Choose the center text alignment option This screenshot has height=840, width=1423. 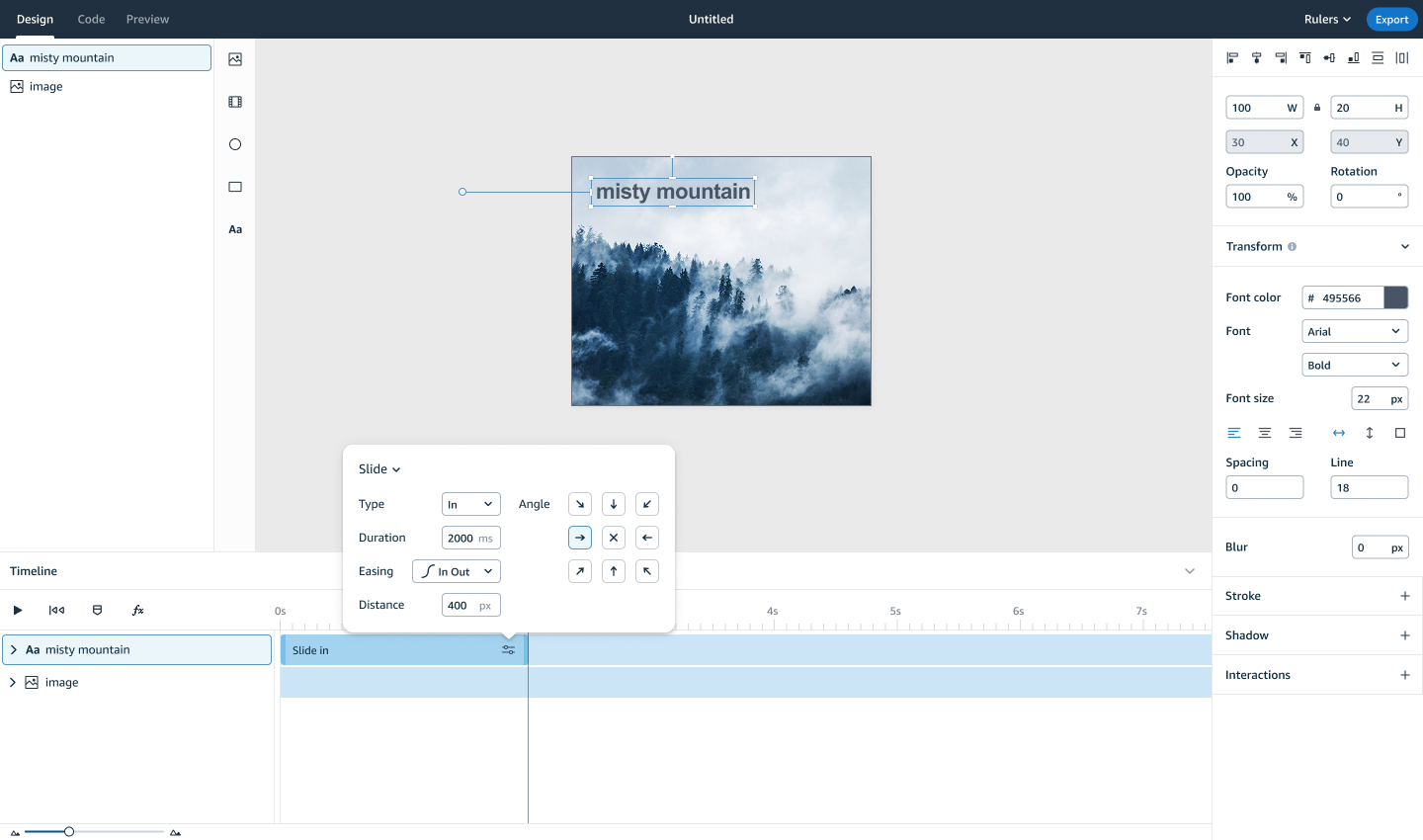tap(1265, 433)
